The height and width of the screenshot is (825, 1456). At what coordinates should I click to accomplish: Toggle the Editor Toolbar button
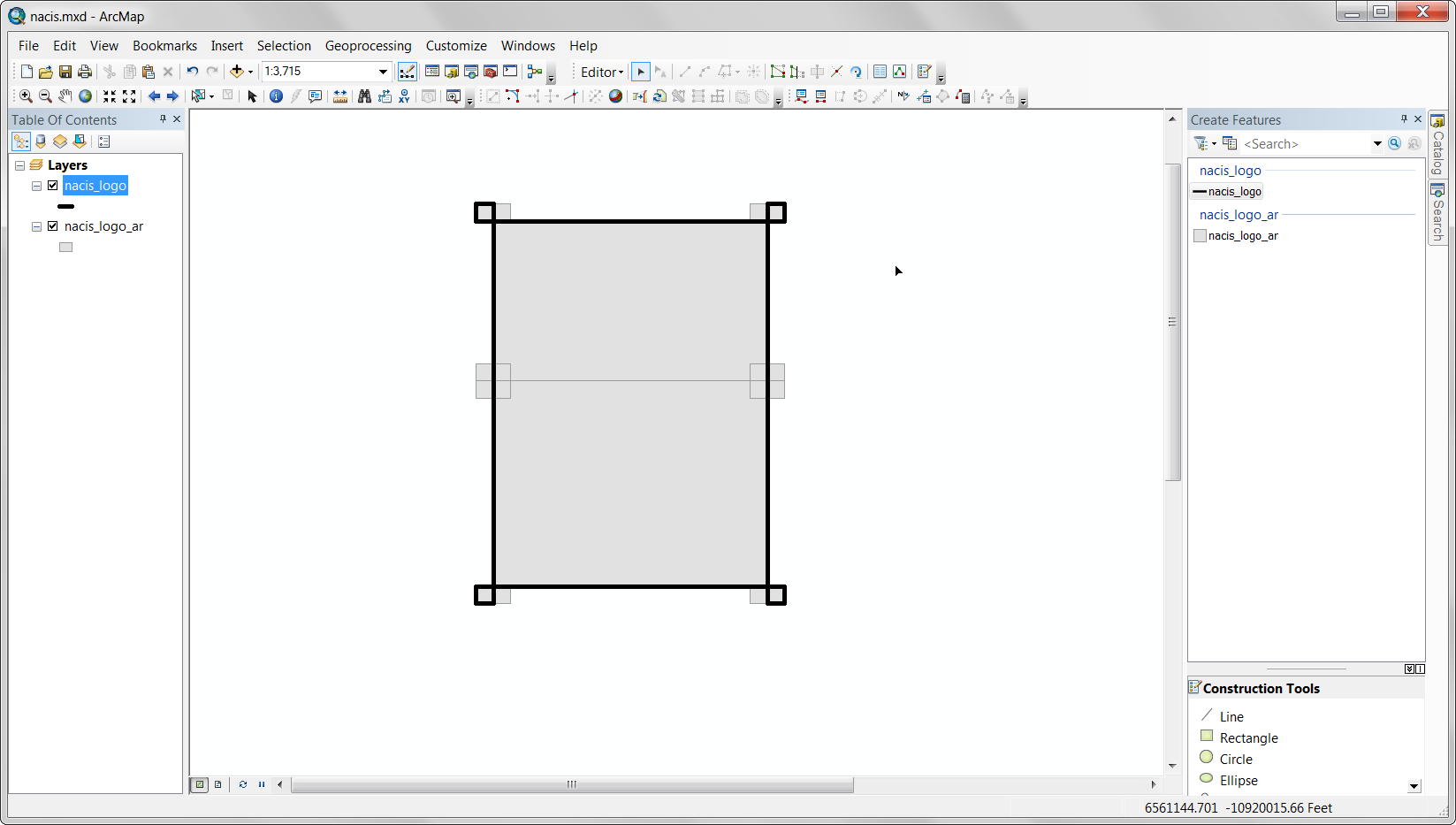pos(407,72)
